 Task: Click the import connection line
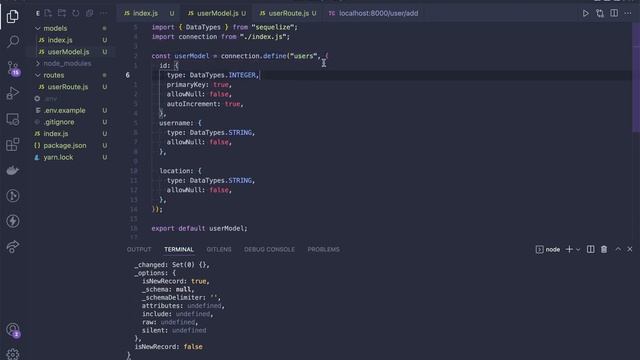(221, 36)
